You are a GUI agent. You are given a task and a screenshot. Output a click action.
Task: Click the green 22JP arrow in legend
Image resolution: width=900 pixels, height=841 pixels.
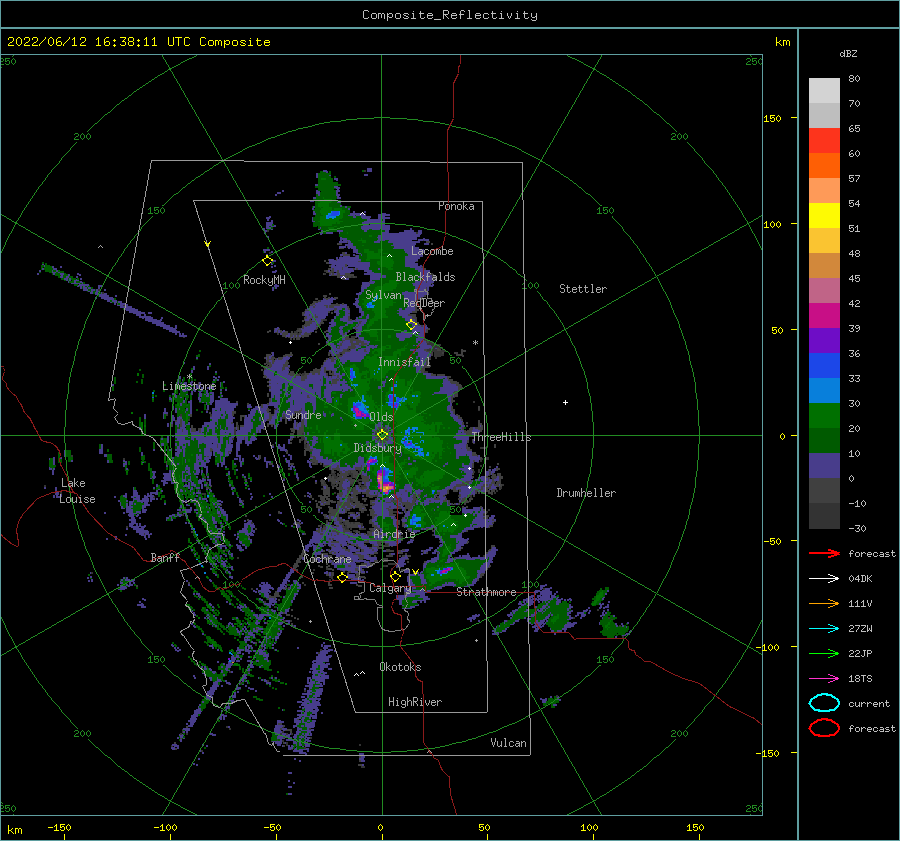pos(824,653)
